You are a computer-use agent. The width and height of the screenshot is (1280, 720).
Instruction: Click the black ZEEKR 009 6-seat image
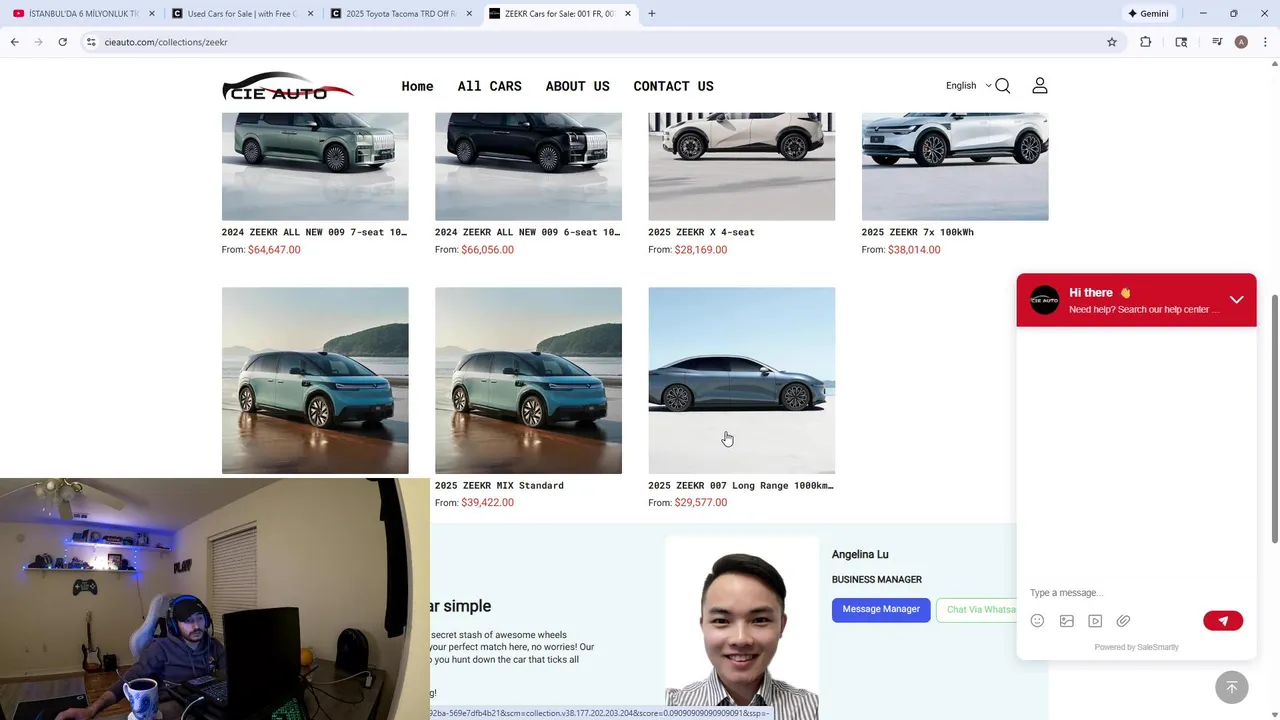point(528,166)
